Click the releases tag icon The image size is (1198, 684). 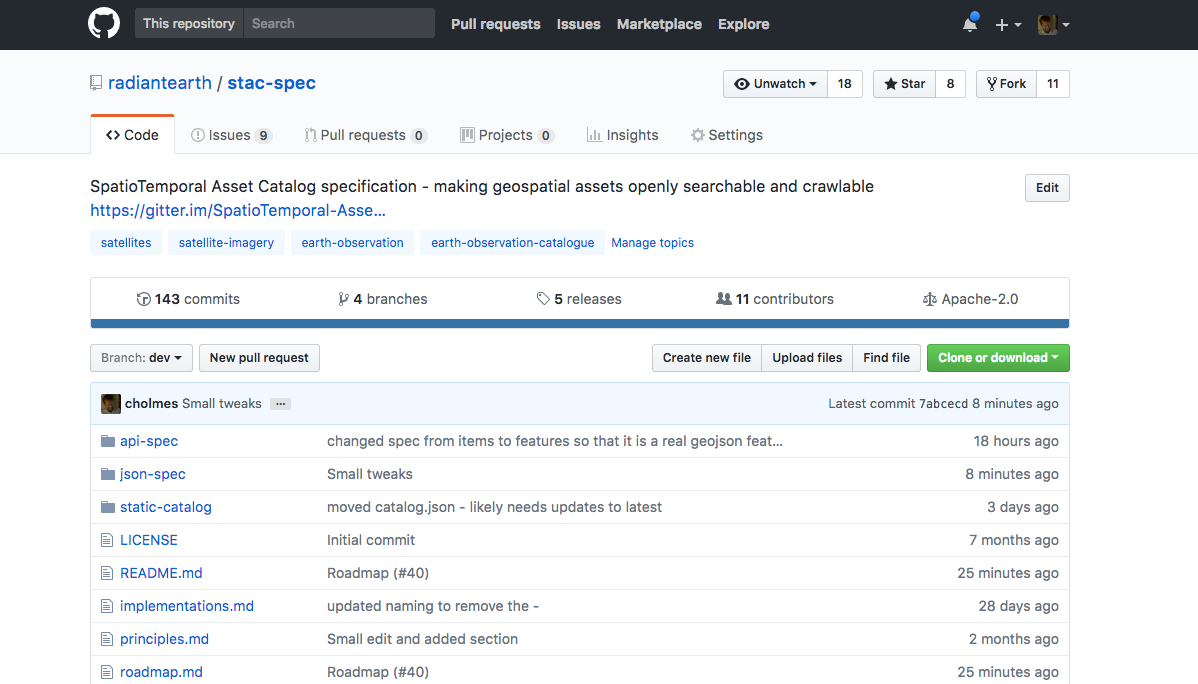coord(543,299)
